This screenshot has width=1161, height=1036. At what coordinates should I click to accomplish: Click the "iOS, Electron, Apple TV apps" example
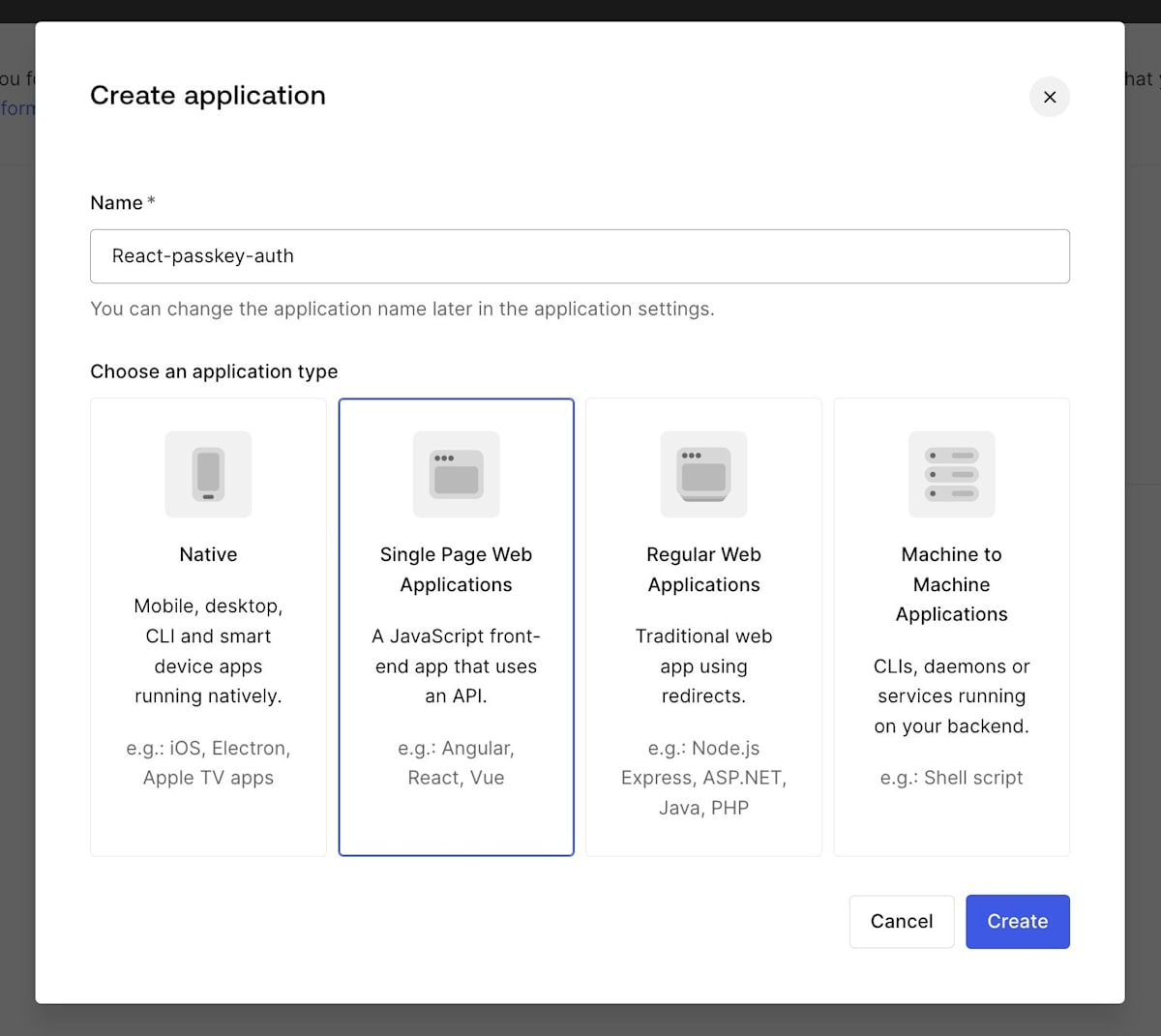208,762
